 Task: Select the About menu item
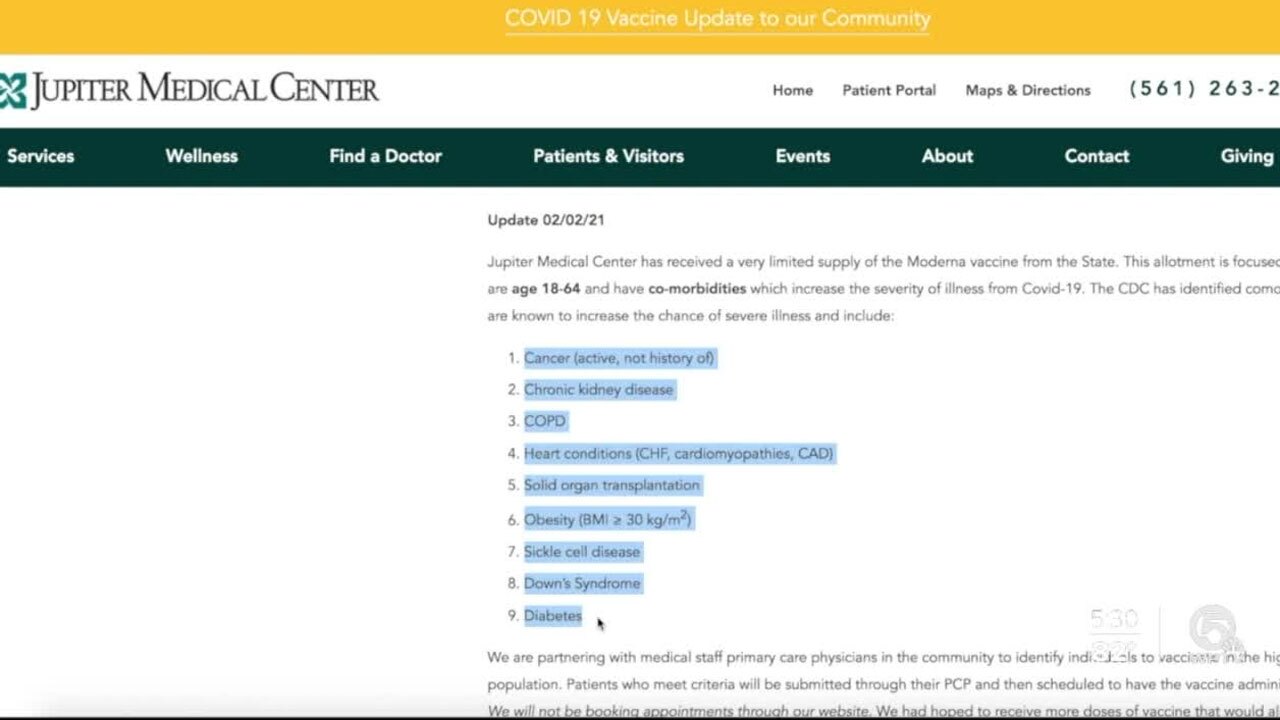(x=946, y=156)
